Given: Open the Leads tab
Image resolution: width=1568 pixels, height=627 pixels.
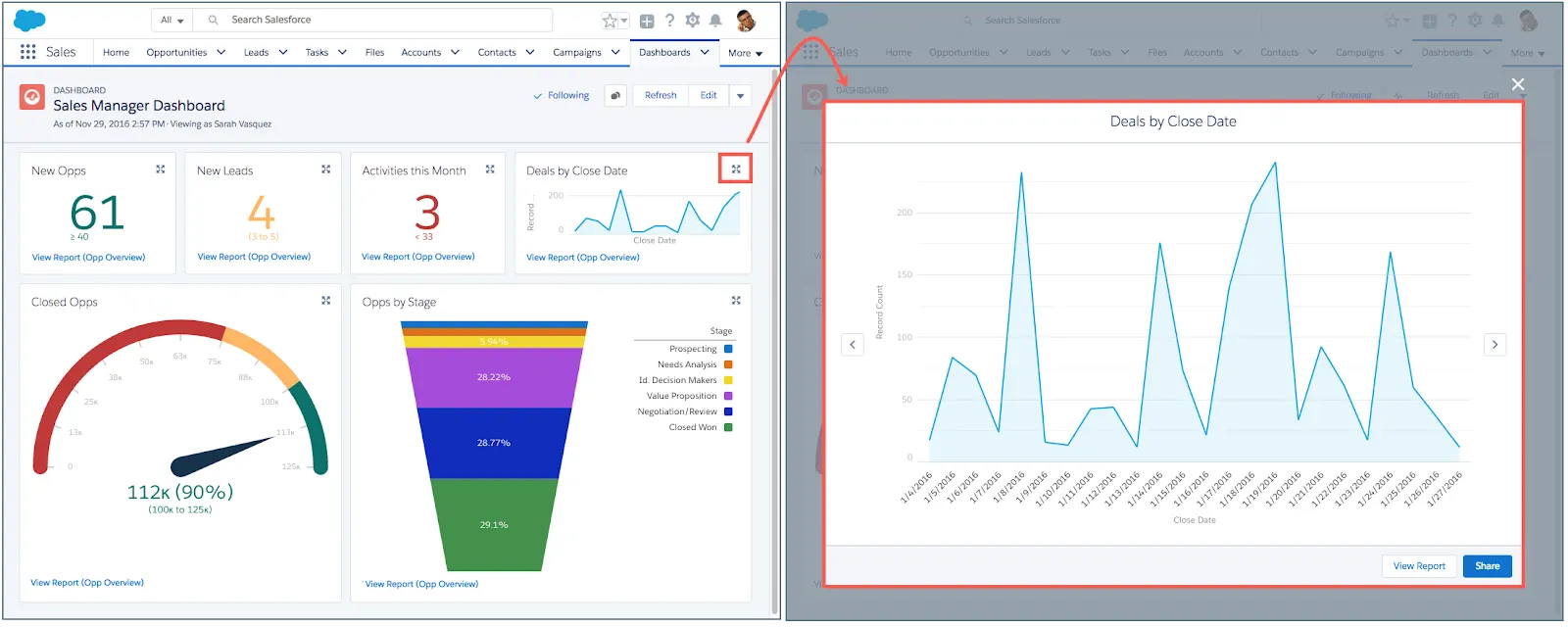Looking at the screenshot, I should [256, 52].
